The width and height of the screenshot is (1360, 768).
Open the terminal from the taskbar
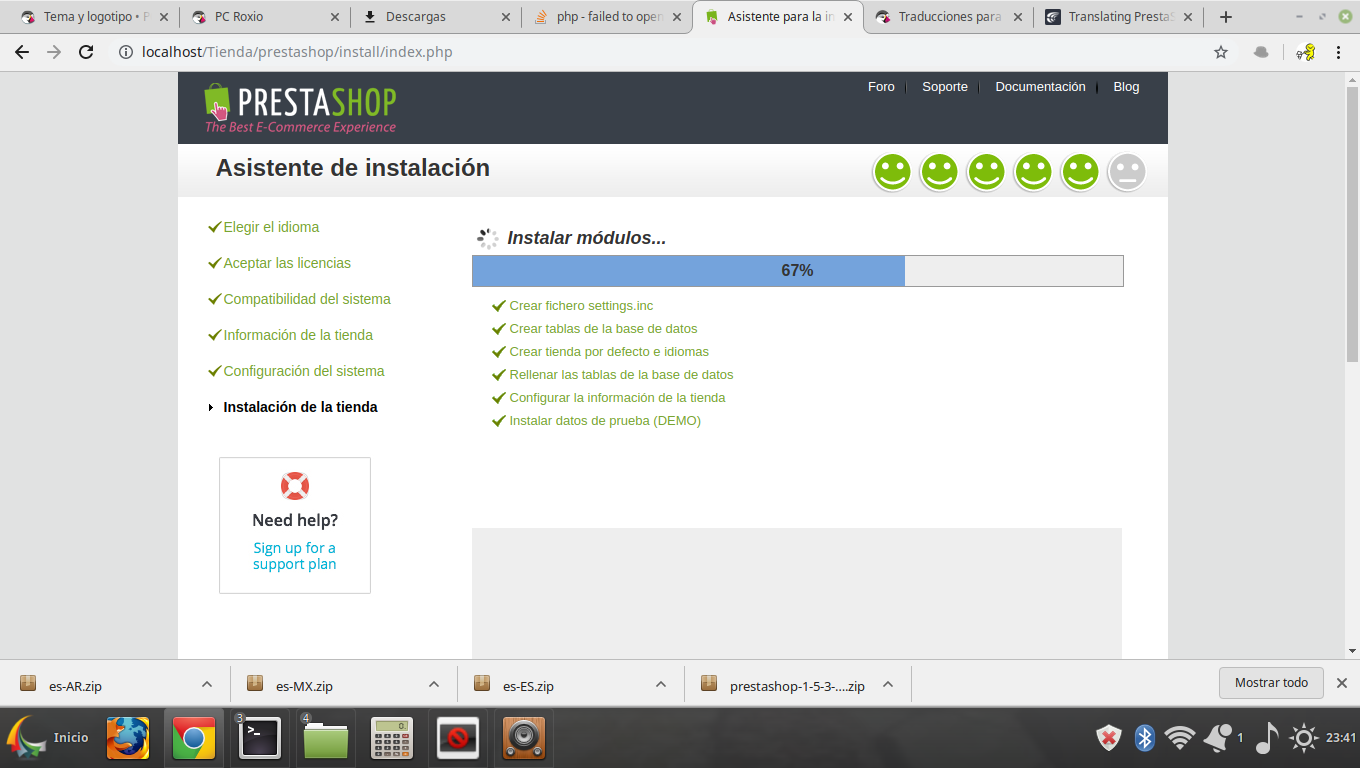[x=259, y=738]
